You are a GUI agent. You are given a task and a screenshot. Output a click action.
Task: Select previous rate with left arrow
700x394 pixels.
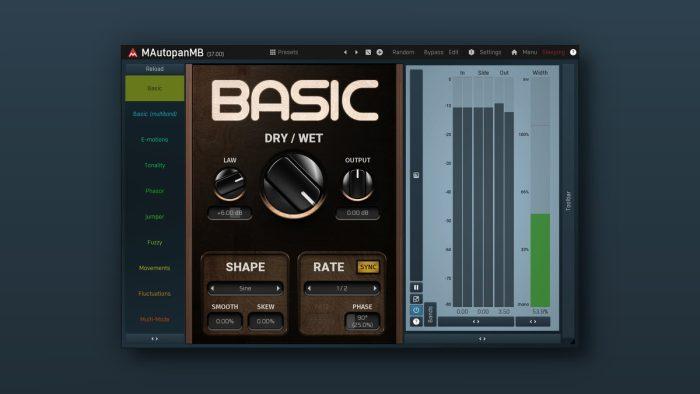(309, 289)
